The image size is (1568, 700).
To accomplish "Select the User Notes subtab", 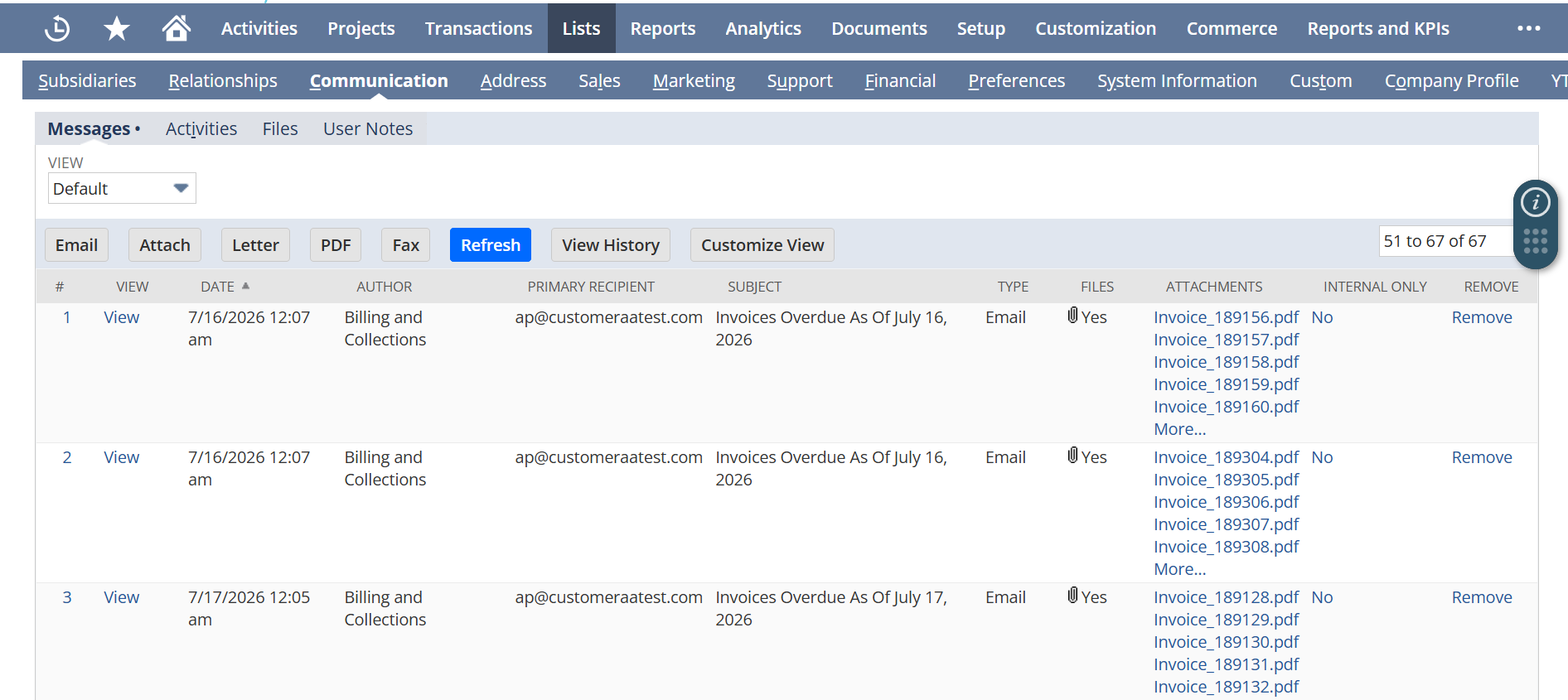I will pos(368,128).
